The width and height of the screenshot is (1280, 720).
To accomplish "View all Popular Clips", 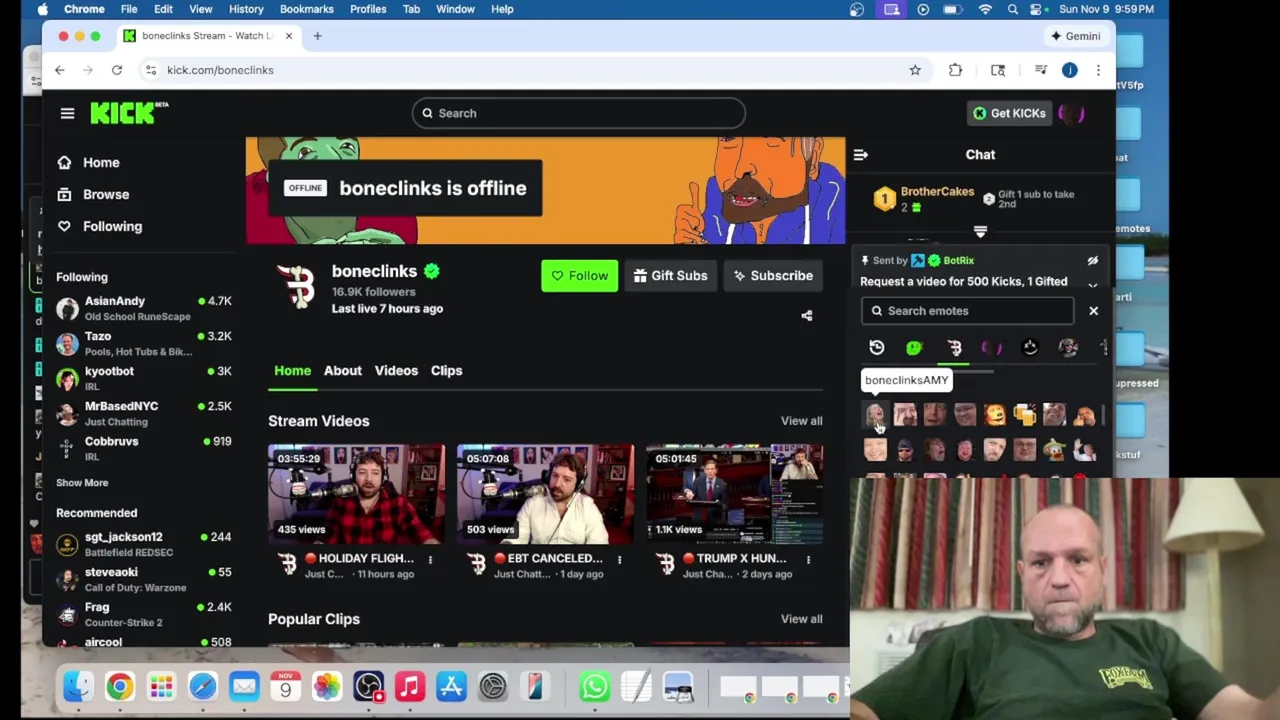I will pos(801,619).
